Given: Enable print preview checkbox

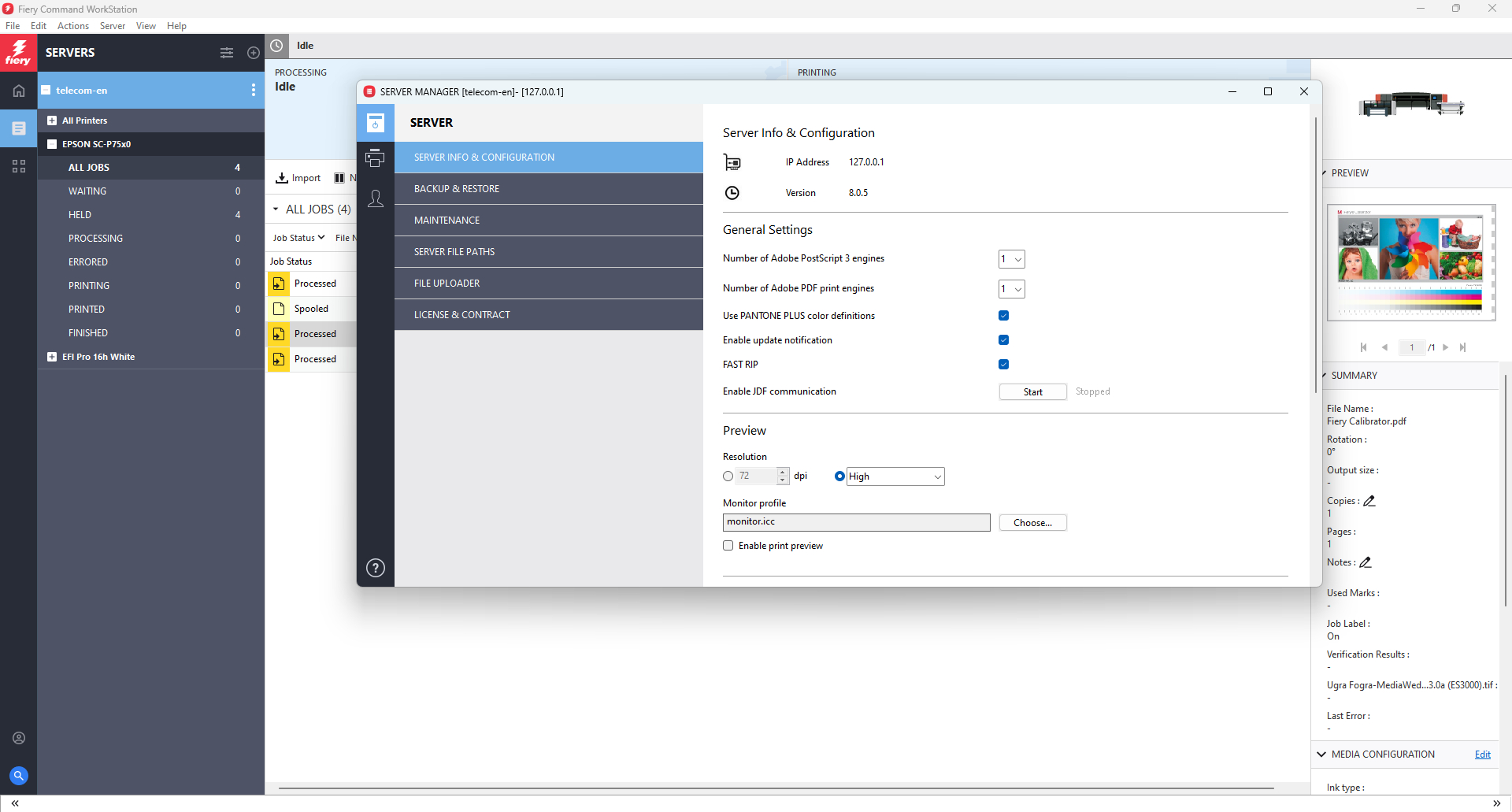Looking at the screenshot, I should point(728,546).
